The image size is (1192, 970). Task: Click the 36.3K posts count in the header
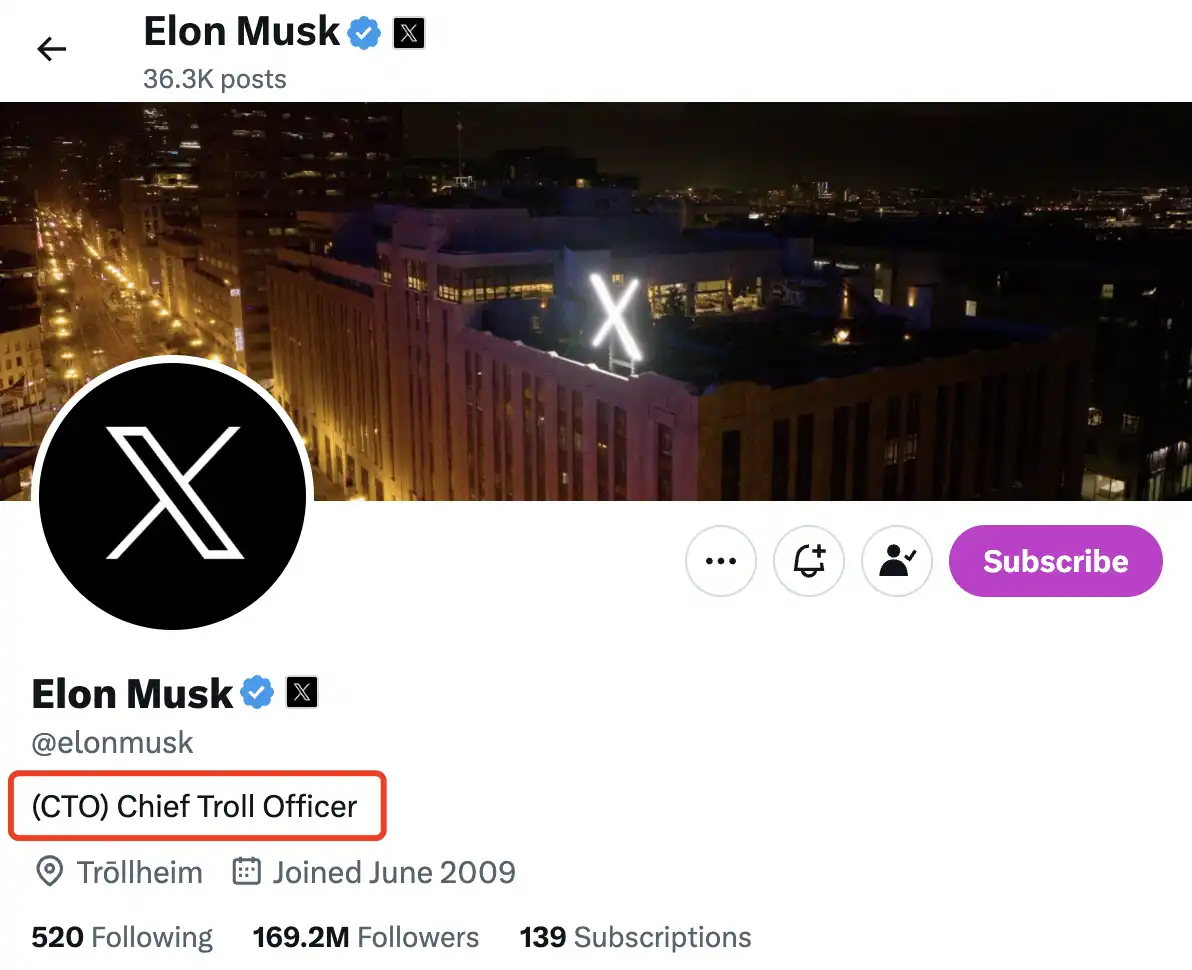[215, 79]
